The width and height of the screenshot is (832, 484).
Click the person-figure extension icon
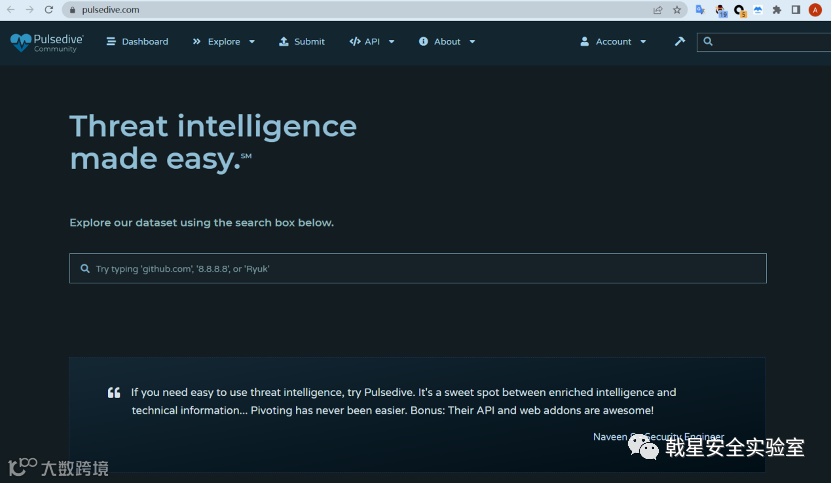click(721, 10)
